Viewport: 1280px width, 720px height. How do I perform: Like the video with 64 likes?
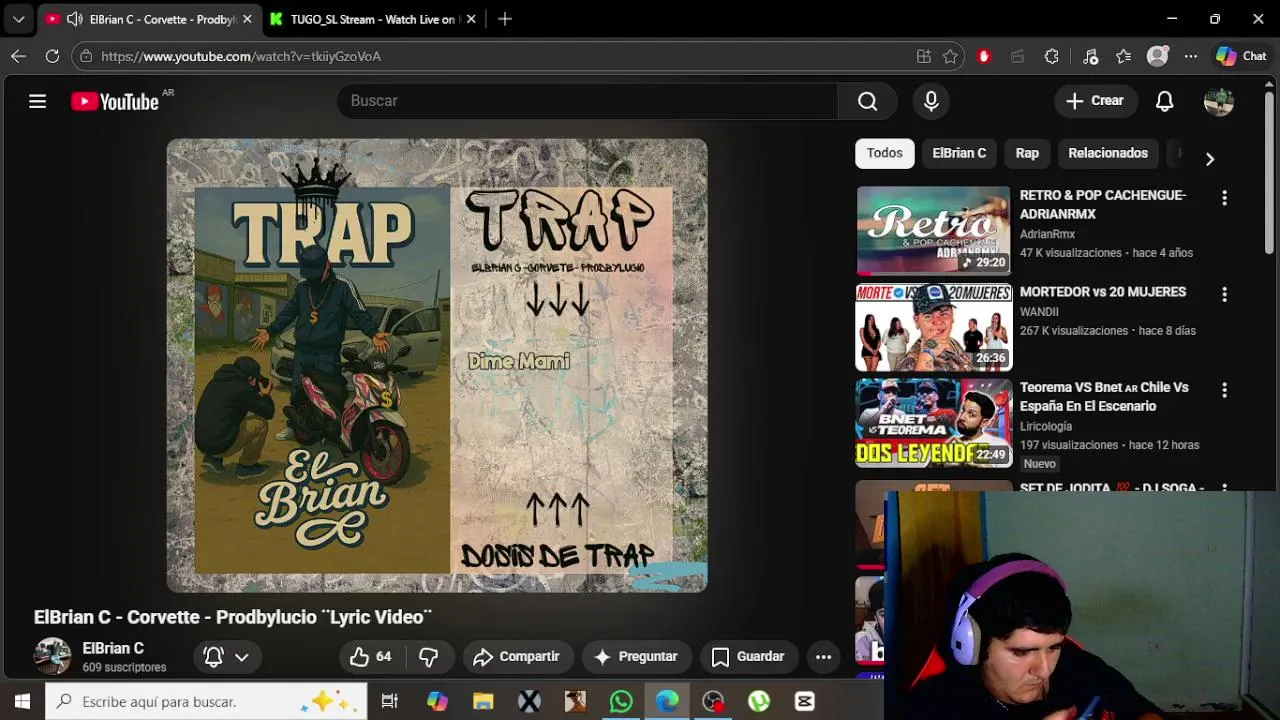(x=370, y=657)
